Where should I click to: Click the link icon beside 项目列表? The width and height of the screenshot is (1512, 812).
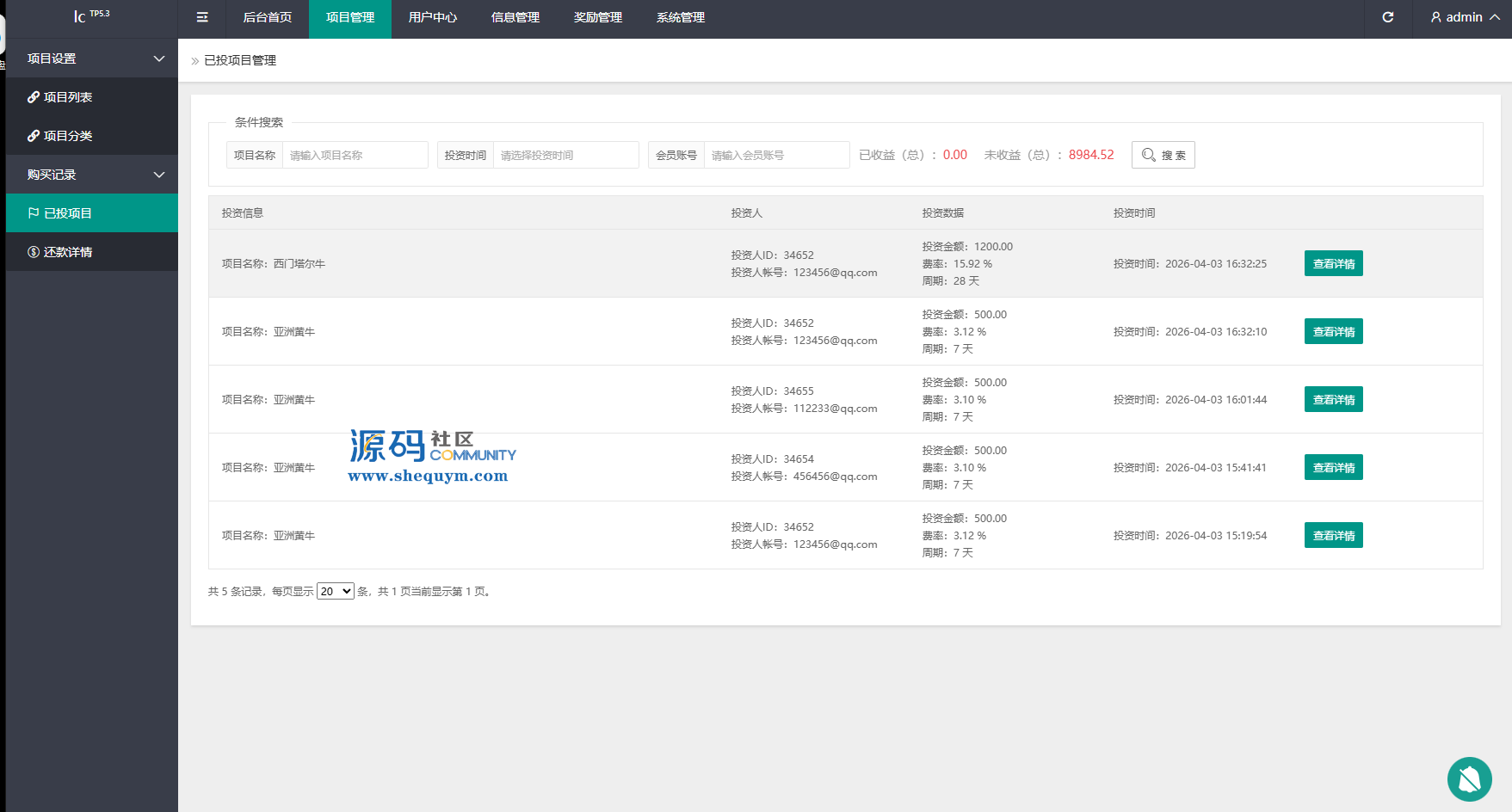tap(34, 97)
